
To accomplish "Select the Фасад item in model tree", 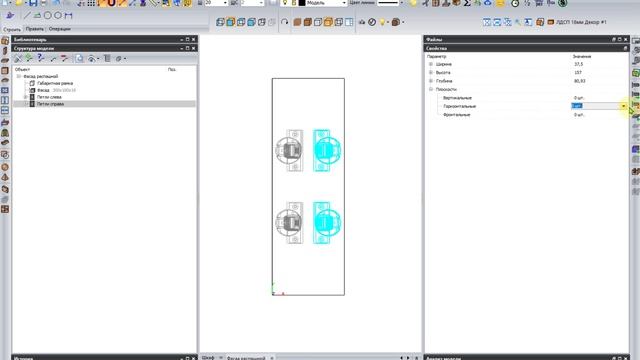I will (x=43, y=90).
